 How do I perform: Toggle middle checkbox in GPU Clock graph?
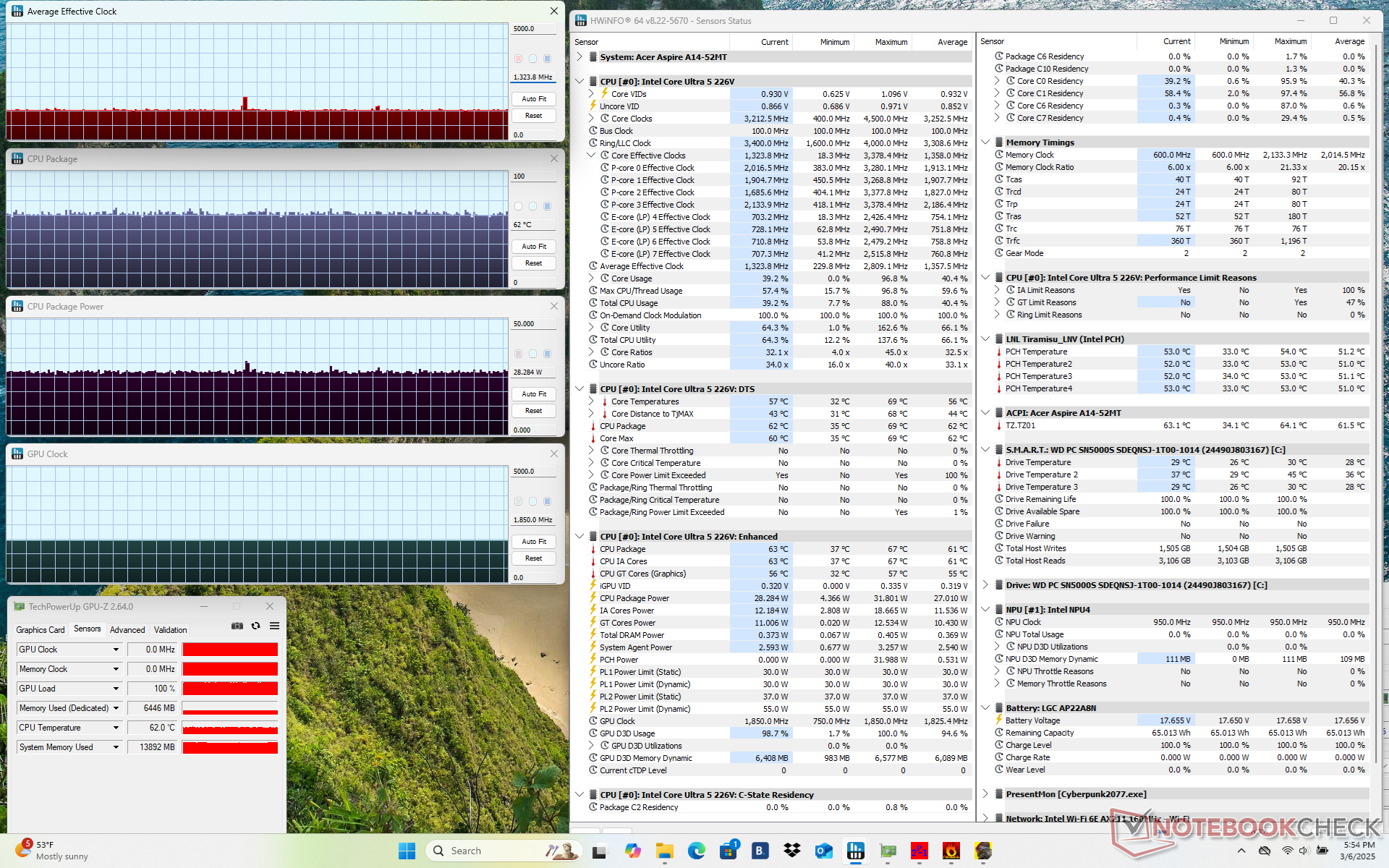click(x=532, y=501)
